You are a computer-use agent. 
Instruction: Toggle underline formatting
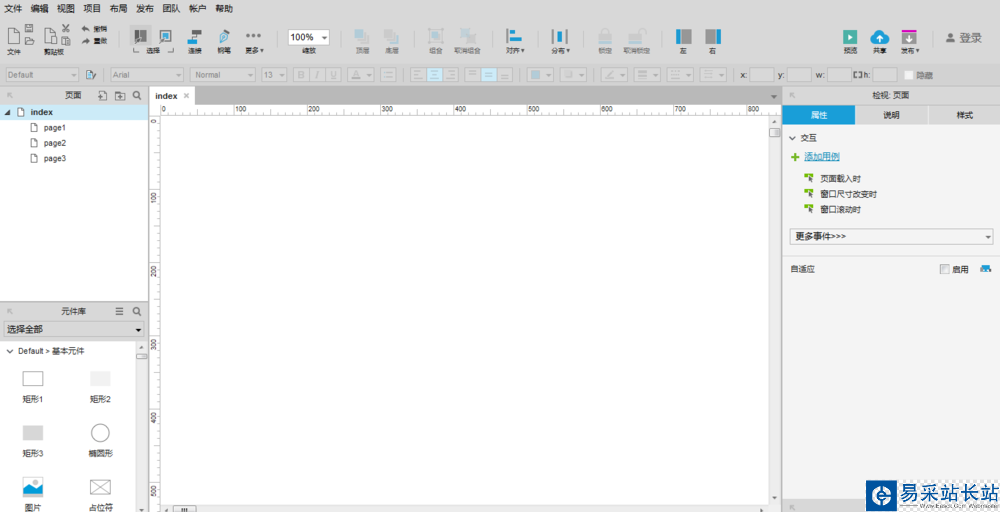(332, 75)
